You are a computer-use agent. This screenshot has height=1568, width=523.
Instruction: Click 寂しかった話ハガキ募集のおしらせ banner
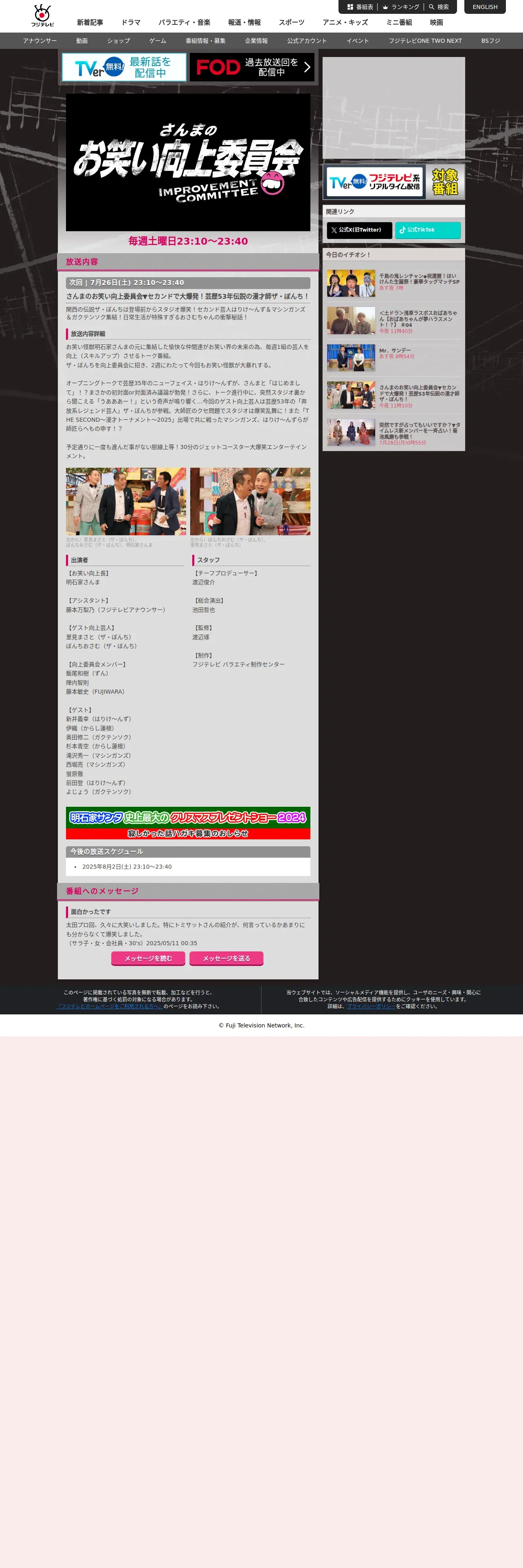188,834
